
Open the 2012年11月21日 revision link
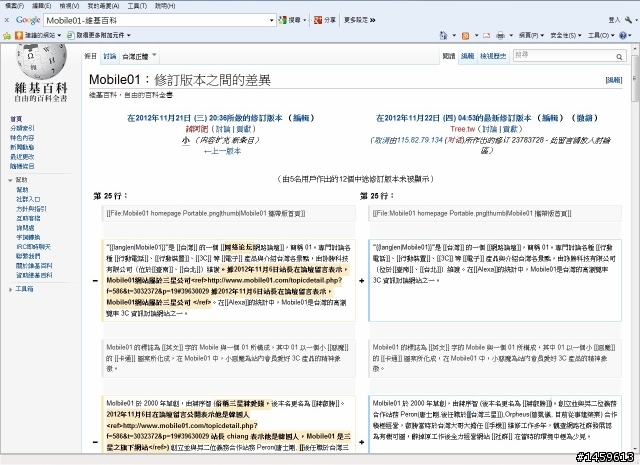tap(205, 118)
